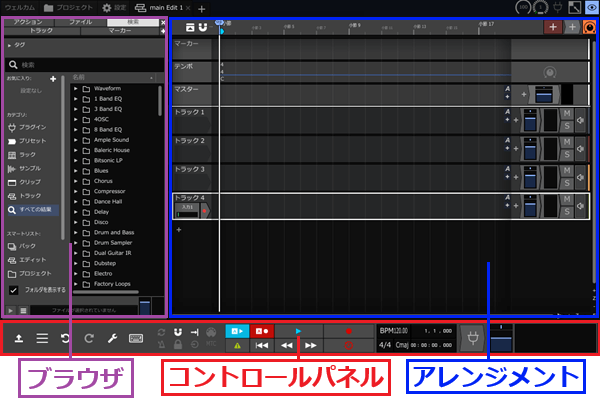Image resolution: width=600 pixels, height=400 pixels.
Task: Toggle the フォルダを表示する checkbox
Action: [13, 289]
